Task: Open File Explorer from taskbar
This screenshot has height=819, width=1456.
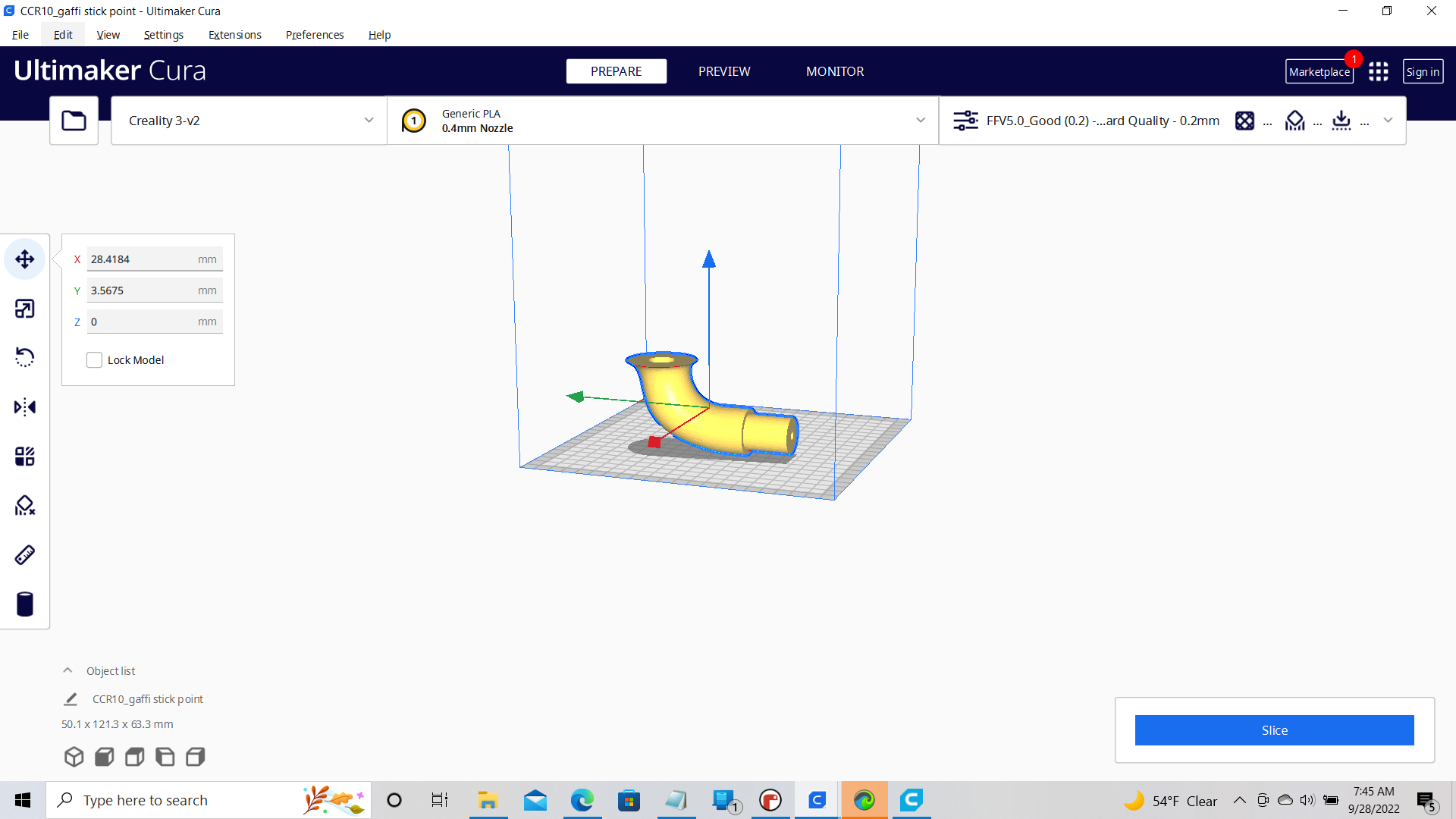Action: (x=488, y=800)
